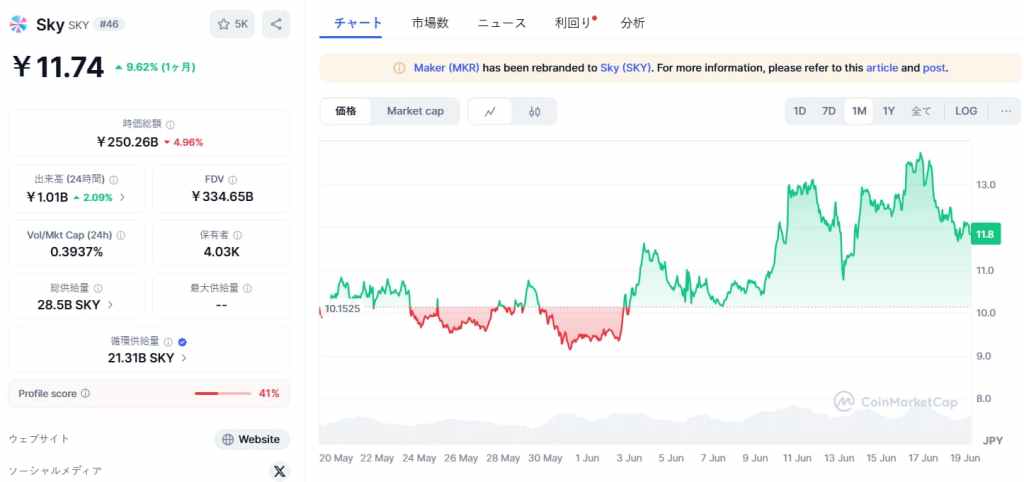The width and height of the screenshot is (1024, 482).
Task: Select the Market cap chart toggle
Action: pos(415,111)
